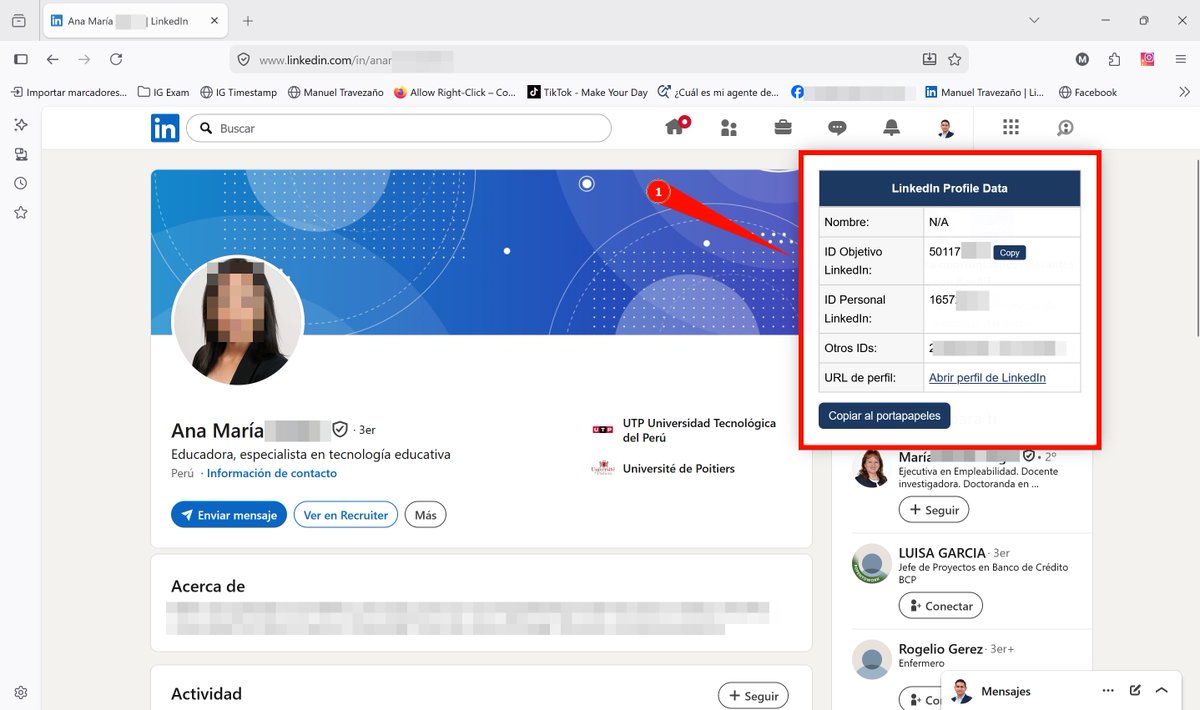
Task: Open Mensajes options three-dot menu
Action: pyautogui.click(x=1108, y=691)
